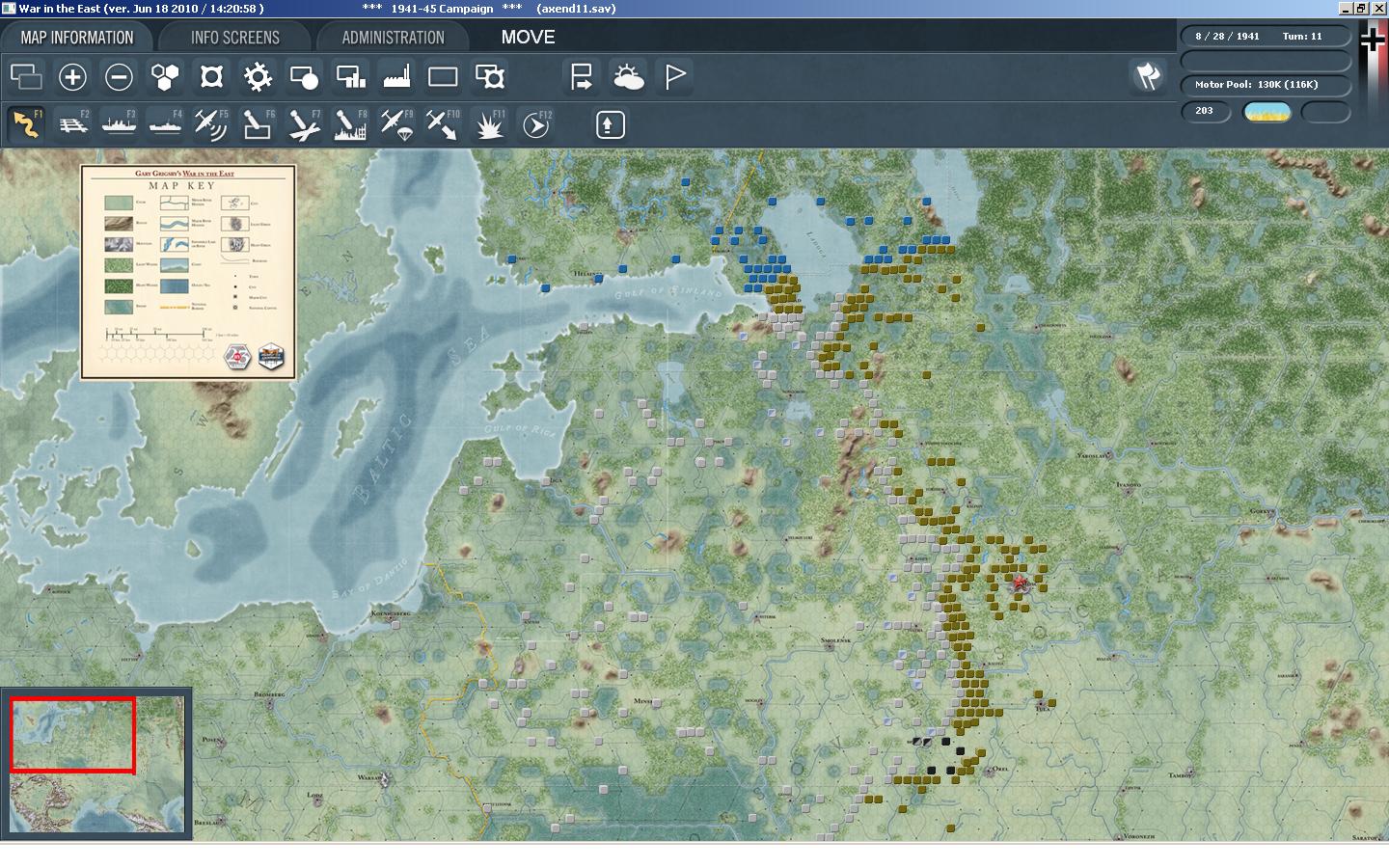Click the clear weather indicator swatch
This screenshot has height=868, width=1389.
(x=1267, y=112)
